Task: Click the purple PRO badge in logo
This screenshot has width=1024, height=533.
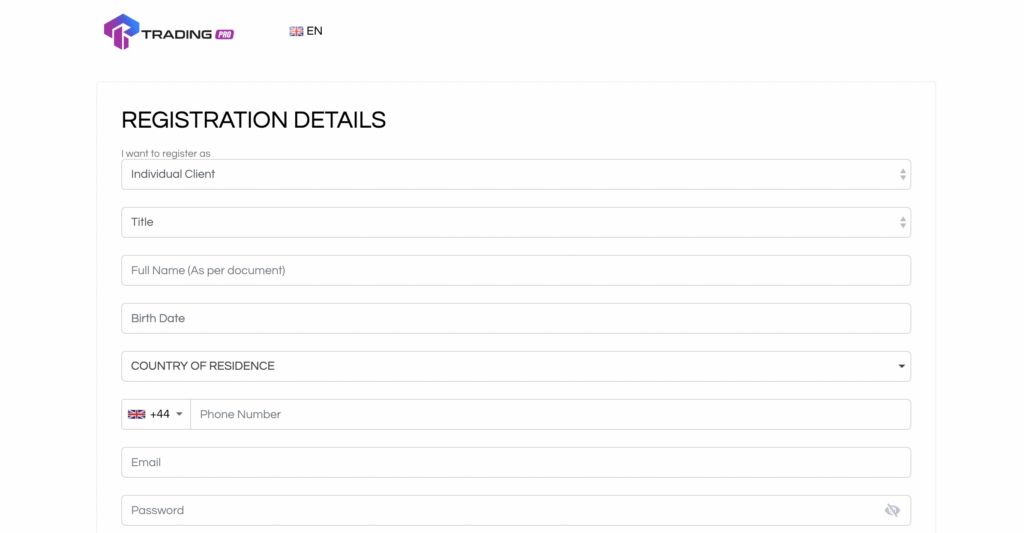Action: 224,34
